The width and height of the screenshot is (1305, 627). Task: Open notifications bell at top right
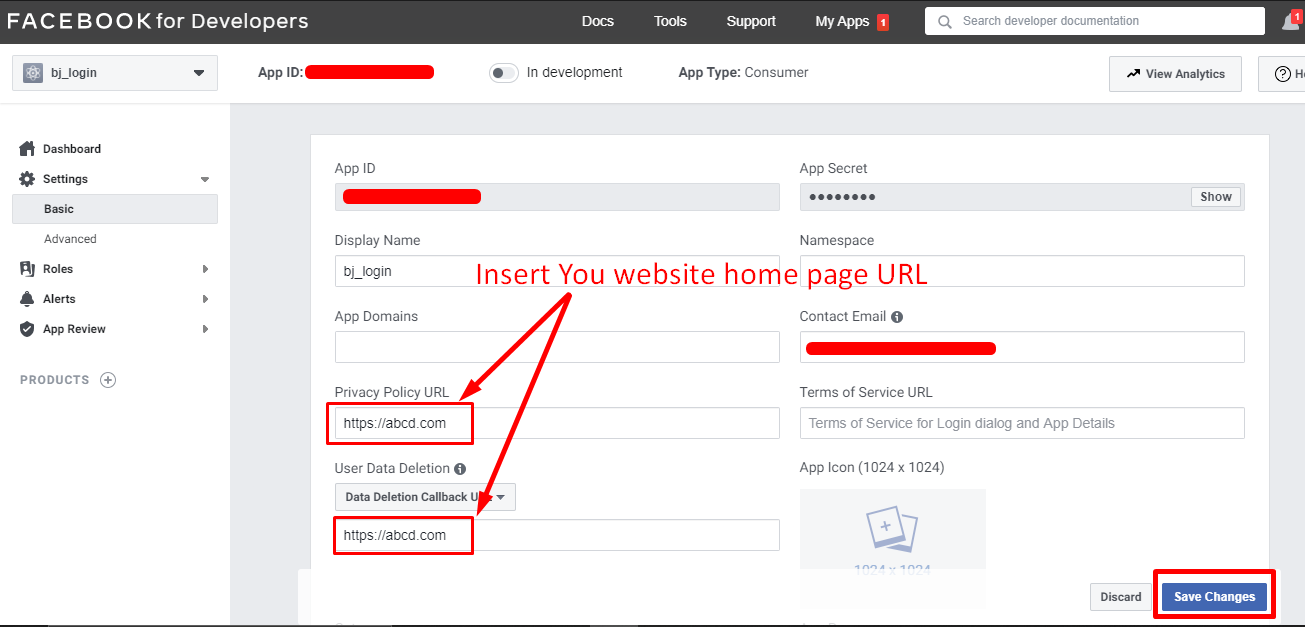point(1290,20)
